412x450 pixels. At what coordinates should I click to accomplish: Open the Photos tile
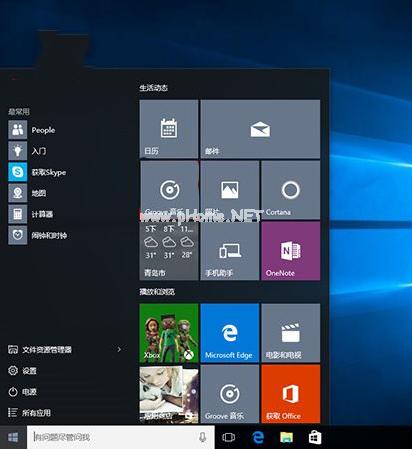click(x=230, y=190)
